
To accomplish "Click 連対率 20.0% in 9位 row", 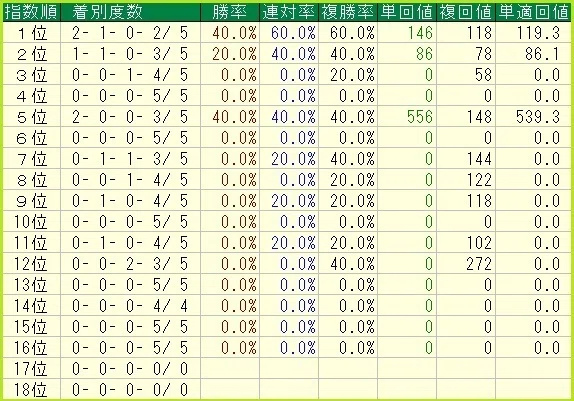I will tap(294, 201).
